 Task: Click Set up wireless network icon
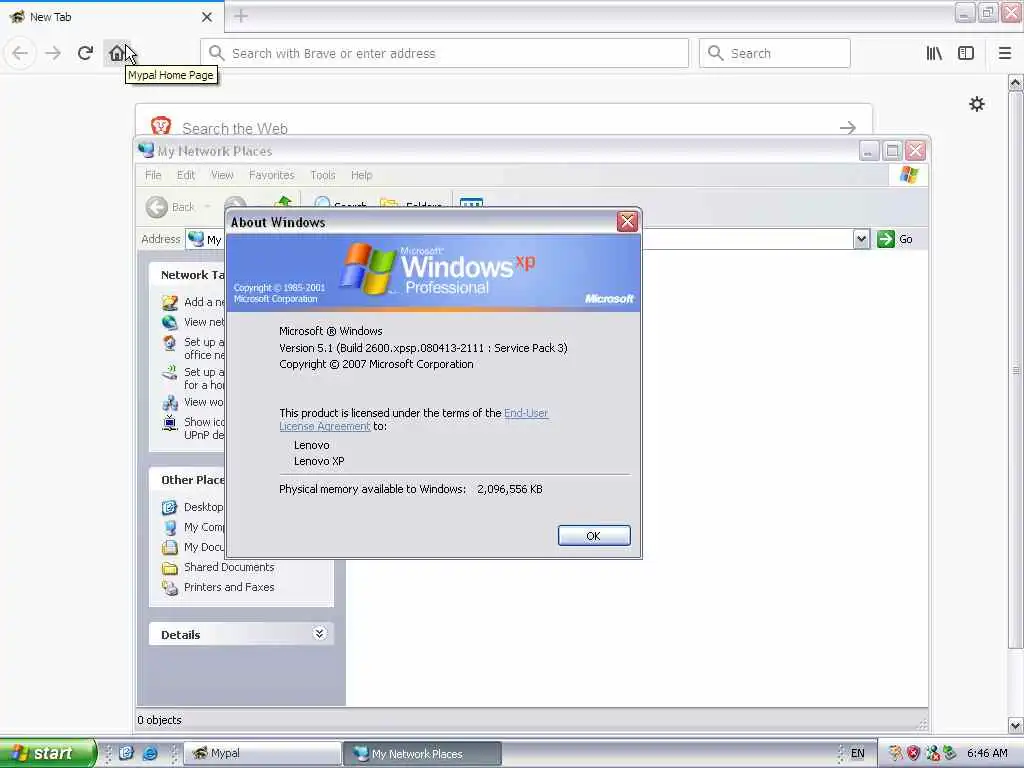[170, 373]
